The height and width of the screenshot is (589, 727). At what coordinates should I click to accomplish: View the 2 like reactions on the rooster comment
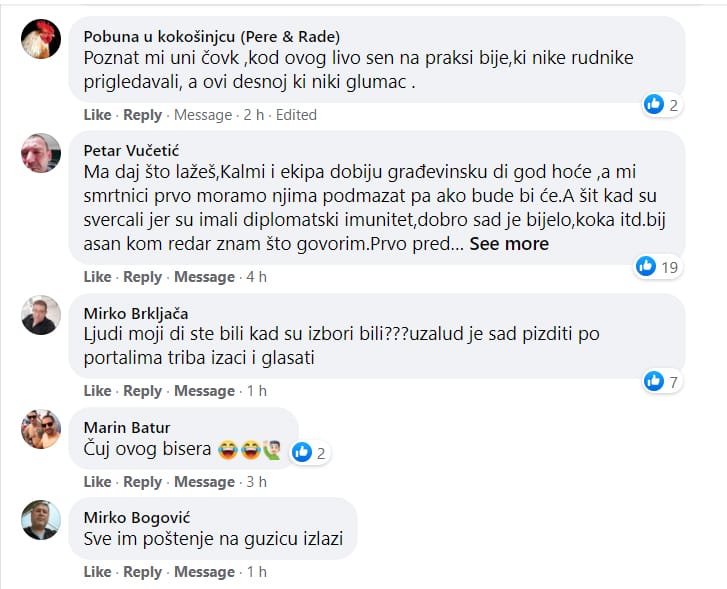tap(662, 104)
